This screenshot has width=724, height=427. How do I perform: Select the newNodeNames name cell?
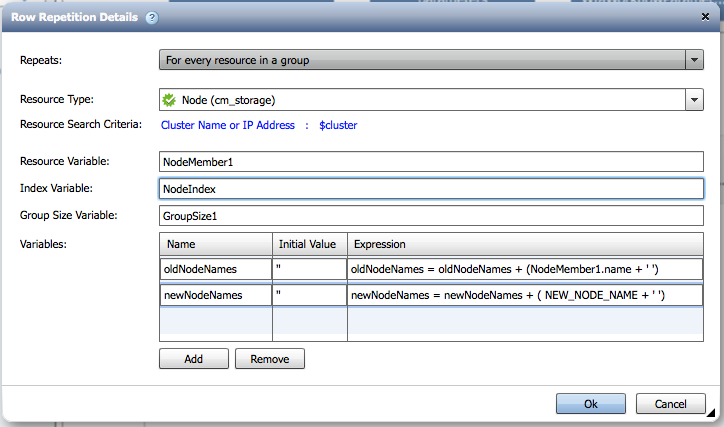click(216, 295)
